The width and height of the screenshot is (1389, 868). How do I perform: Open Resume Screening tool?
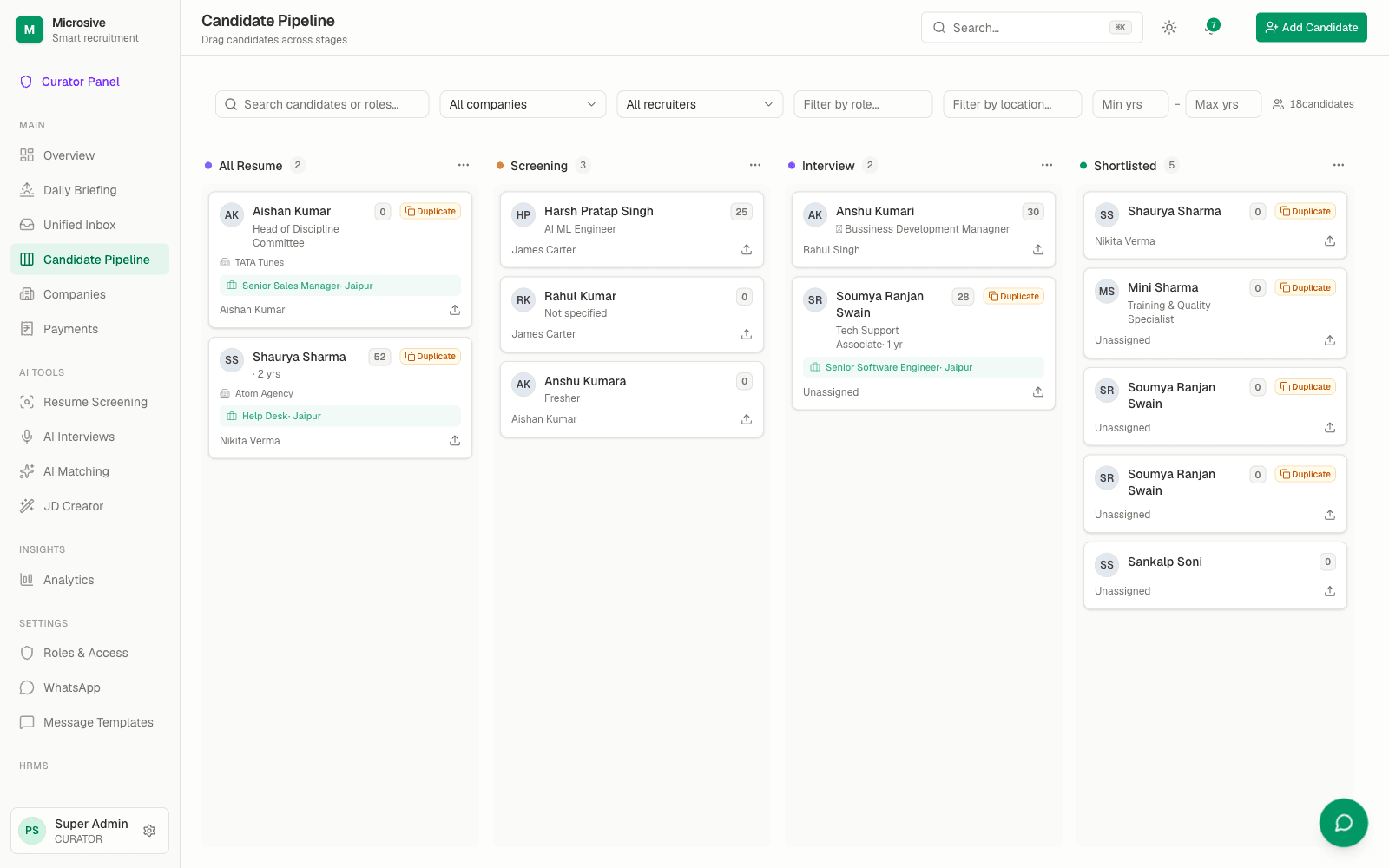90,402
